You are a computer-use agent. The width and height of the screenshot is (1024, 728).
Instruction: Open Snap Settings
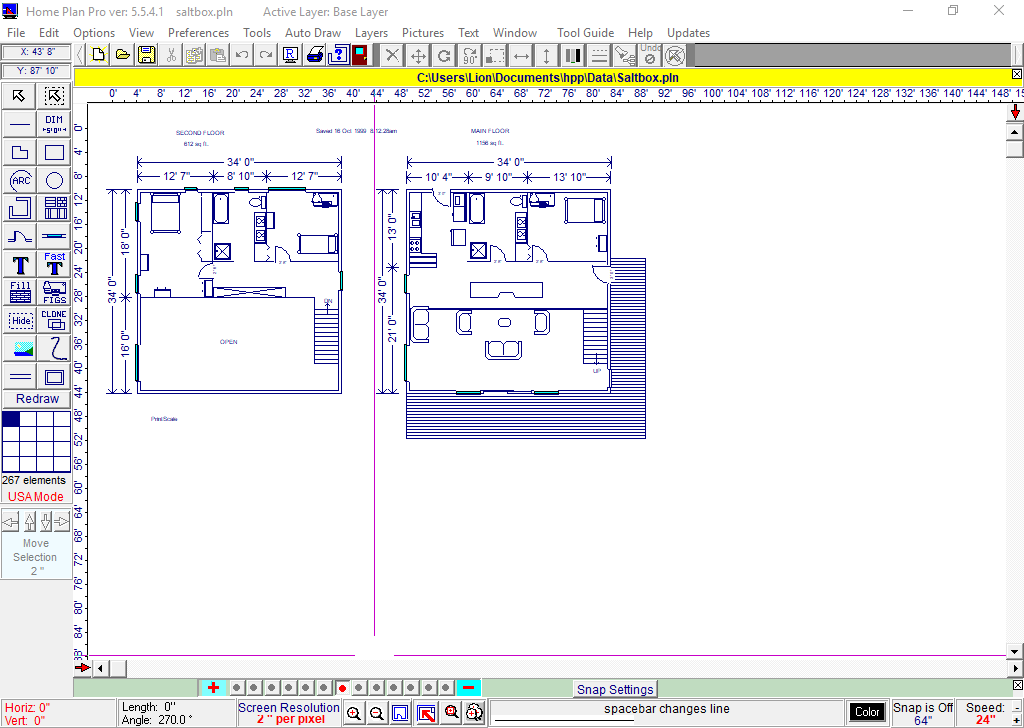615,689
